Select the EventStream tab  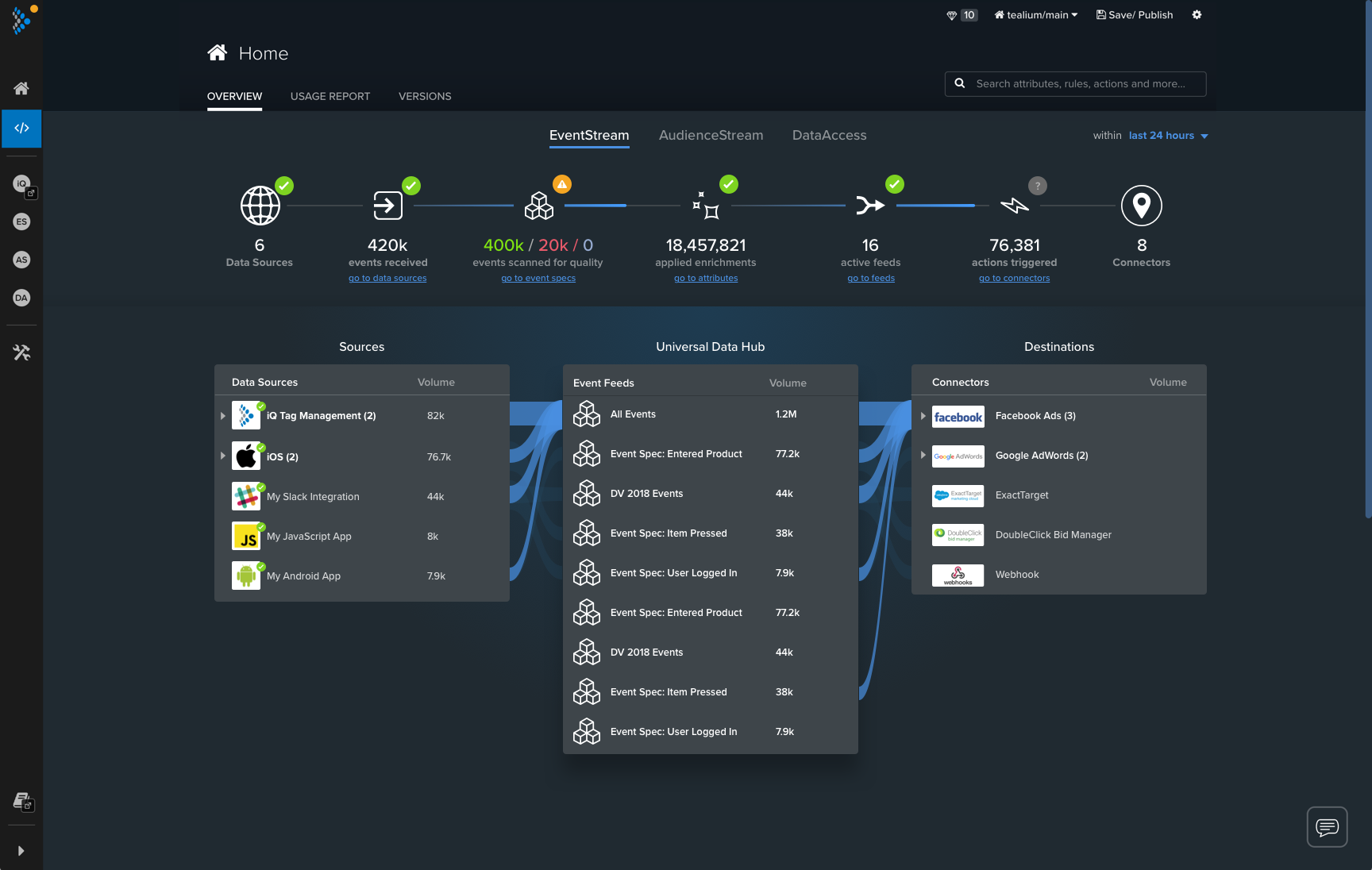589,136
